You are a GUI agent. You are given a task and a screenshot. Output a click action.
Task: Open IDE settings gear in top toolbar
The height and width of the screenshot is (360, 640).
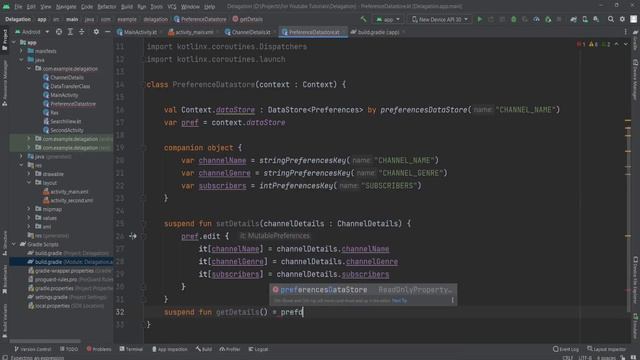[x=622, y=19]
